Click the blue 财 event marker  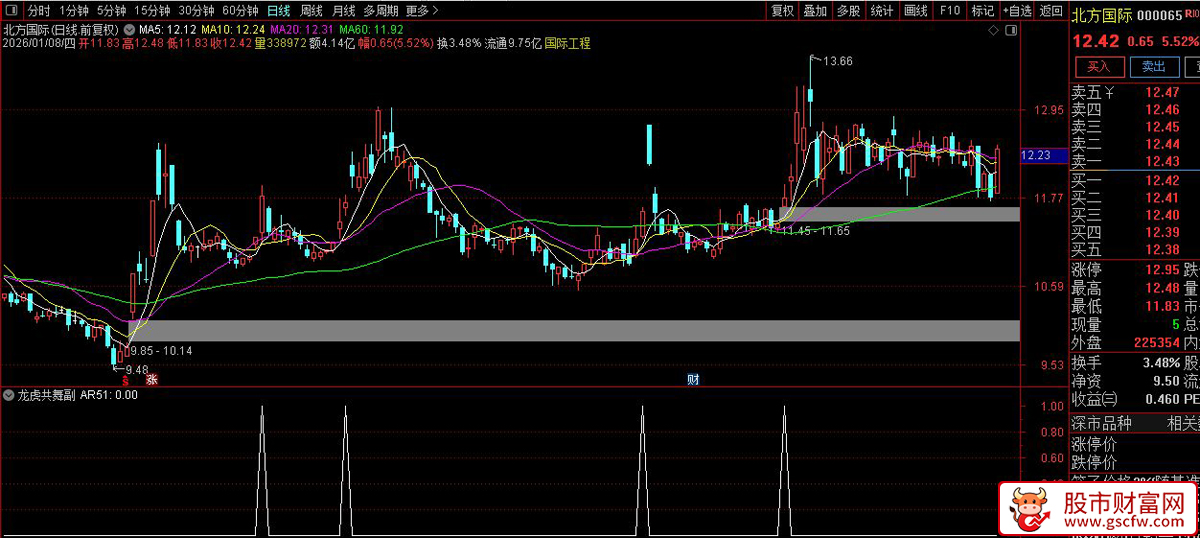coord(692,380)
